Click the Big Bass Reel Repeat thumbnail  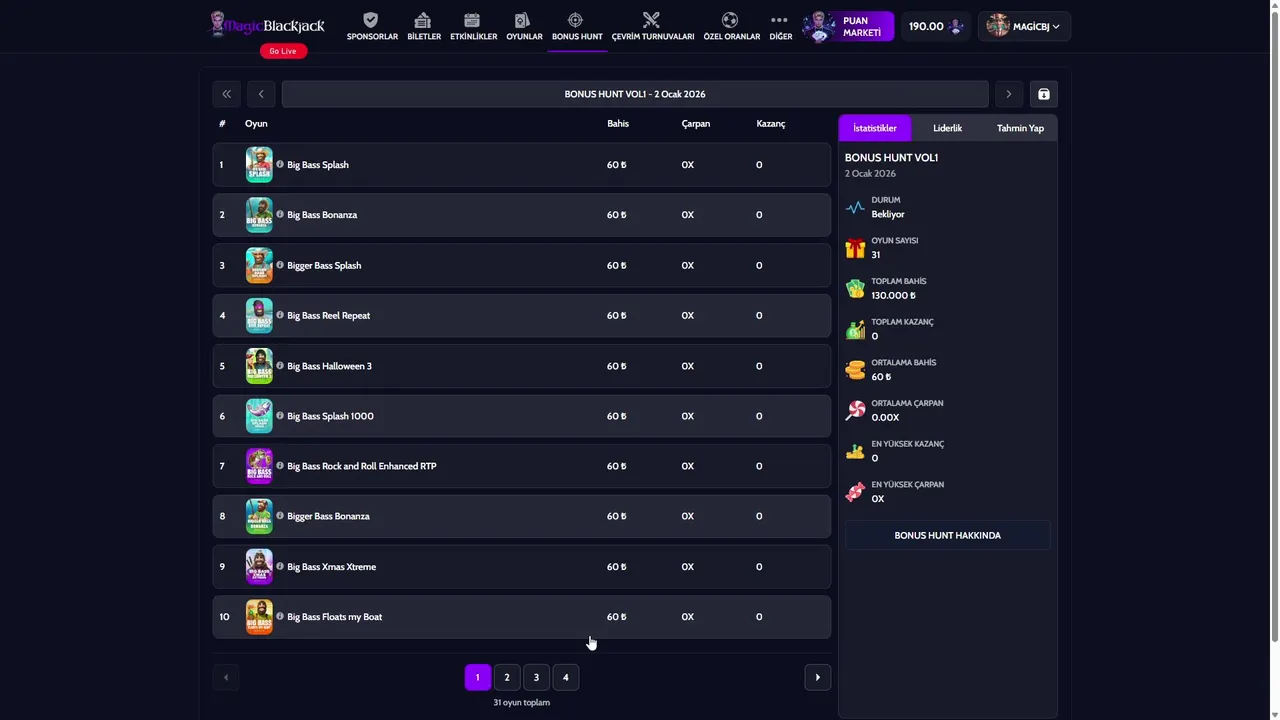point(259,315)
